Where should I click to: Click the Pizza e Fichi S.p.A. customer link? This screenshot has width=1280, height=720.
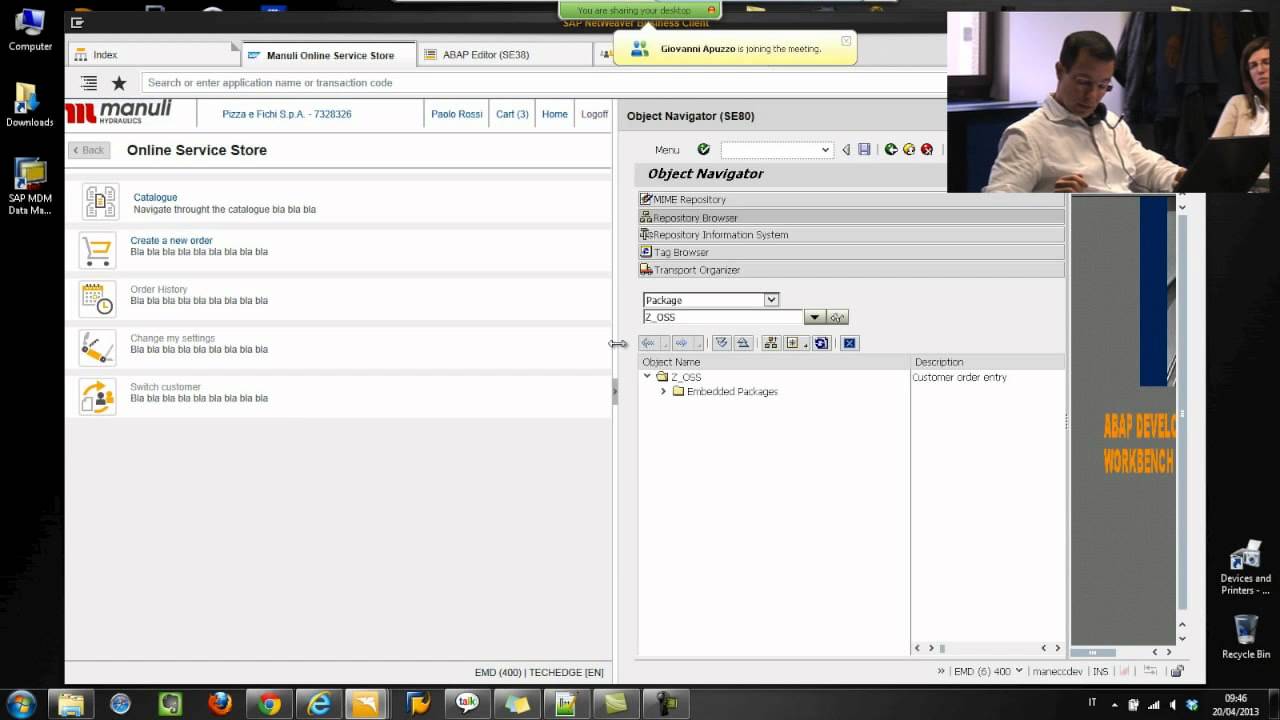coord(287,114)
